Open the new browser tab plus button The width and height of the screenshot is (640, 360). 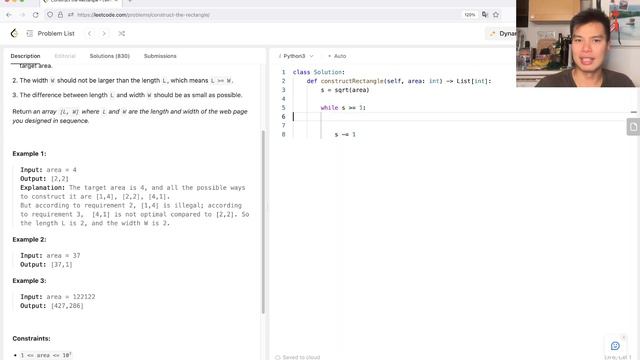coord(130,2)
